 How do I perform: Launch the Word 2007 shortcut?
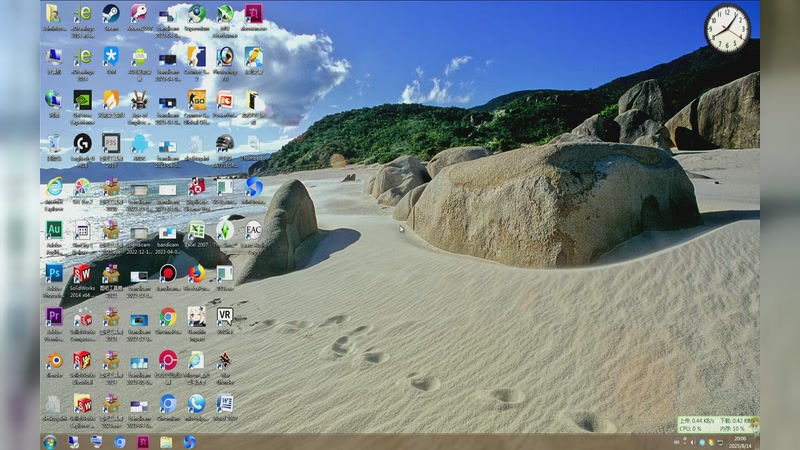point(225,404)
